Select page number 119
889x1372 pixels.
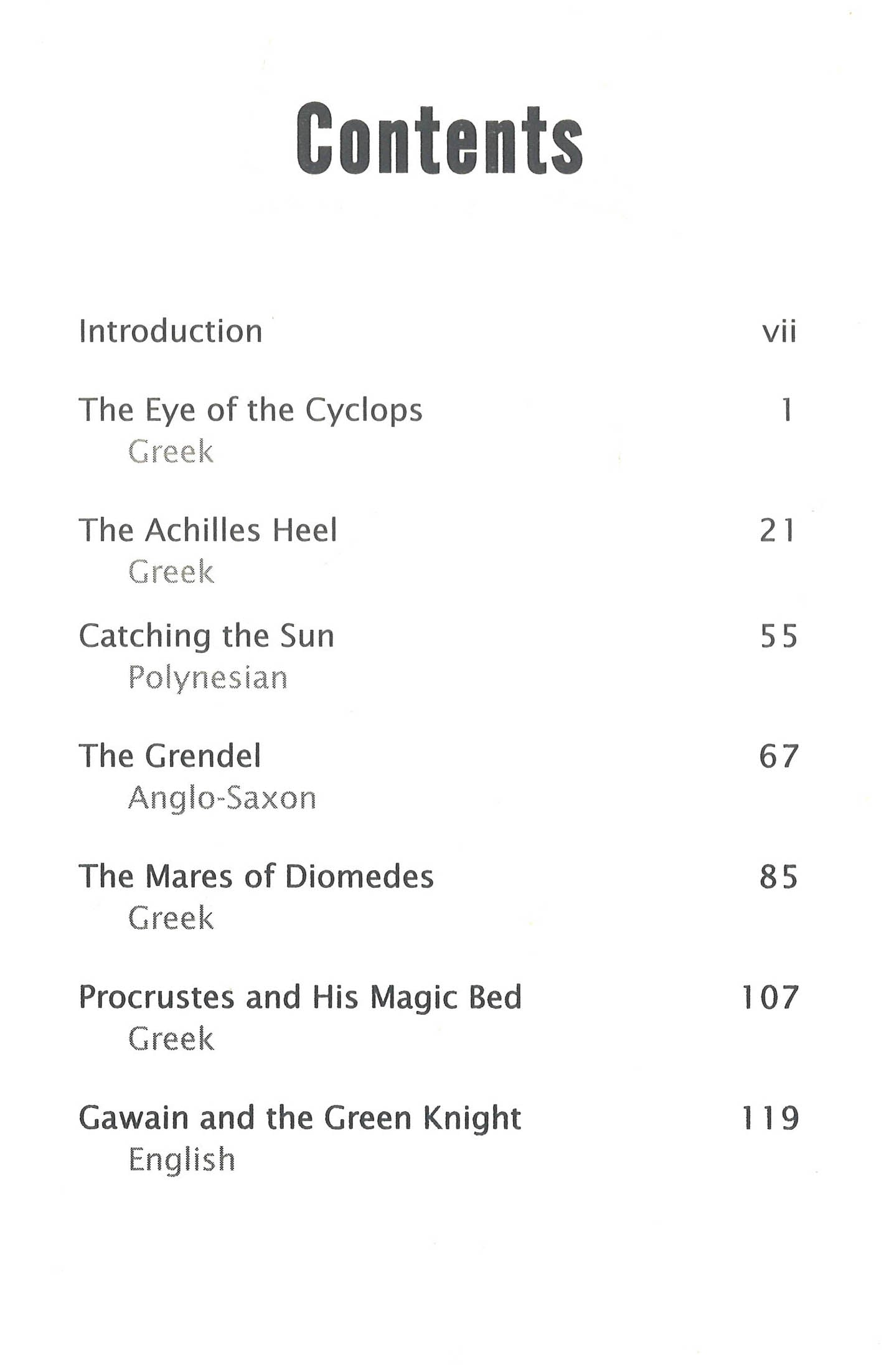770,1118
